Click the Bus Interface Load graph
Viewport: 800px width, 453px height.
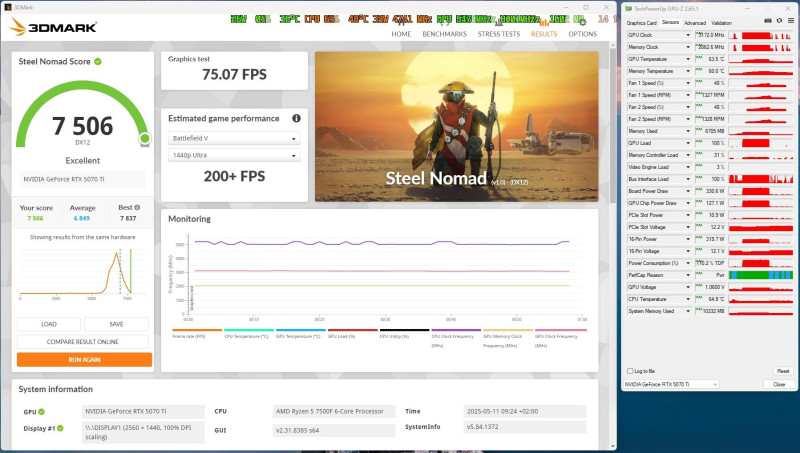[x=761, y=179]
